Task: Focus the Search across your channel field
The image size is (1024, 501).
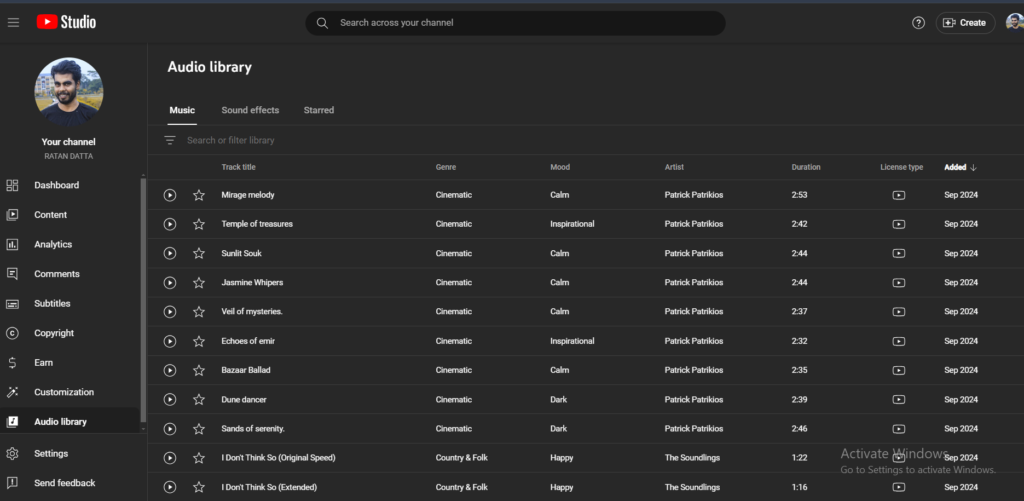Action: tap(515, 23)
